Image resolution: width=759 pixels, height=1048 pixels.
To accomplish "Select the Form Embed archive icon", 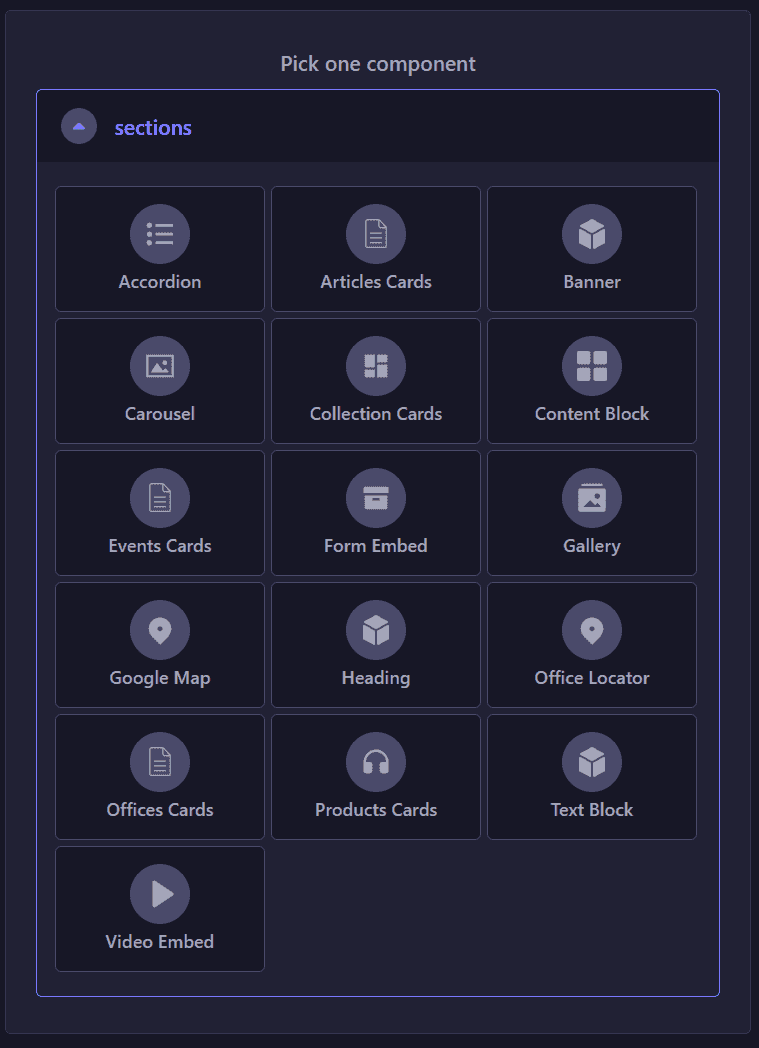I will tap(375, 497).
